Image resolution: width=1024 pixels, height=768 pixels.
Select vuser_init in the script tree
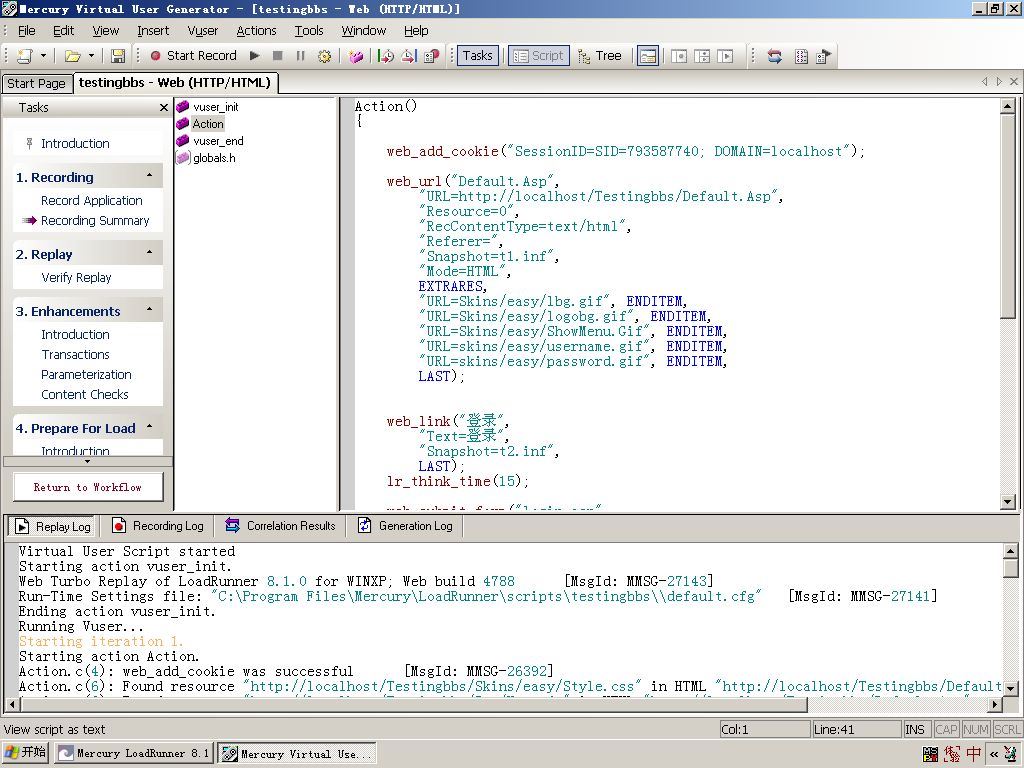[x=216, y=107]
